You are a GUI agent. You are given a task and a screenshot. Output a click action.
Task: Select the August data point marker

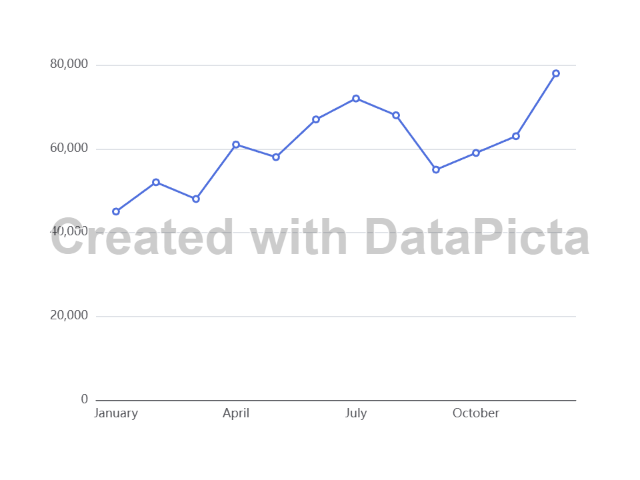[x=396, y=115]
